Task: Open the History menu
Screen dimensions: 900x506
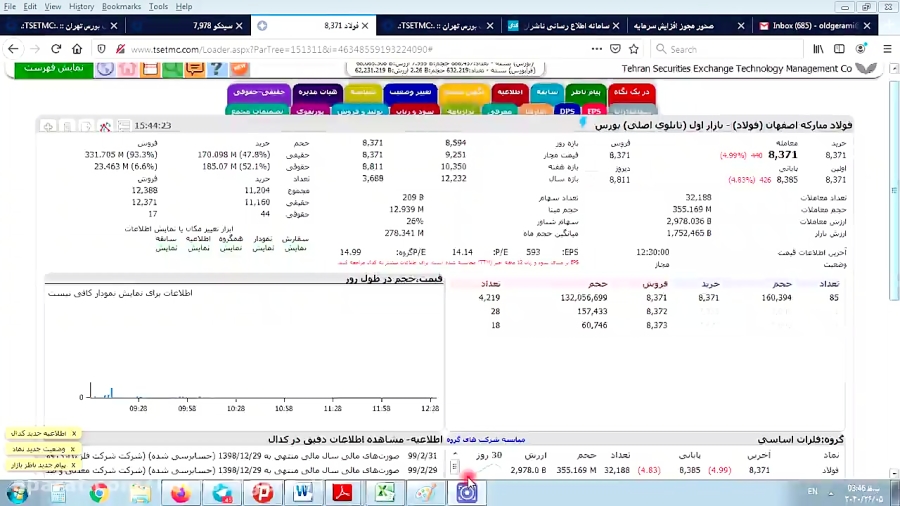Action: click(81, 6)
